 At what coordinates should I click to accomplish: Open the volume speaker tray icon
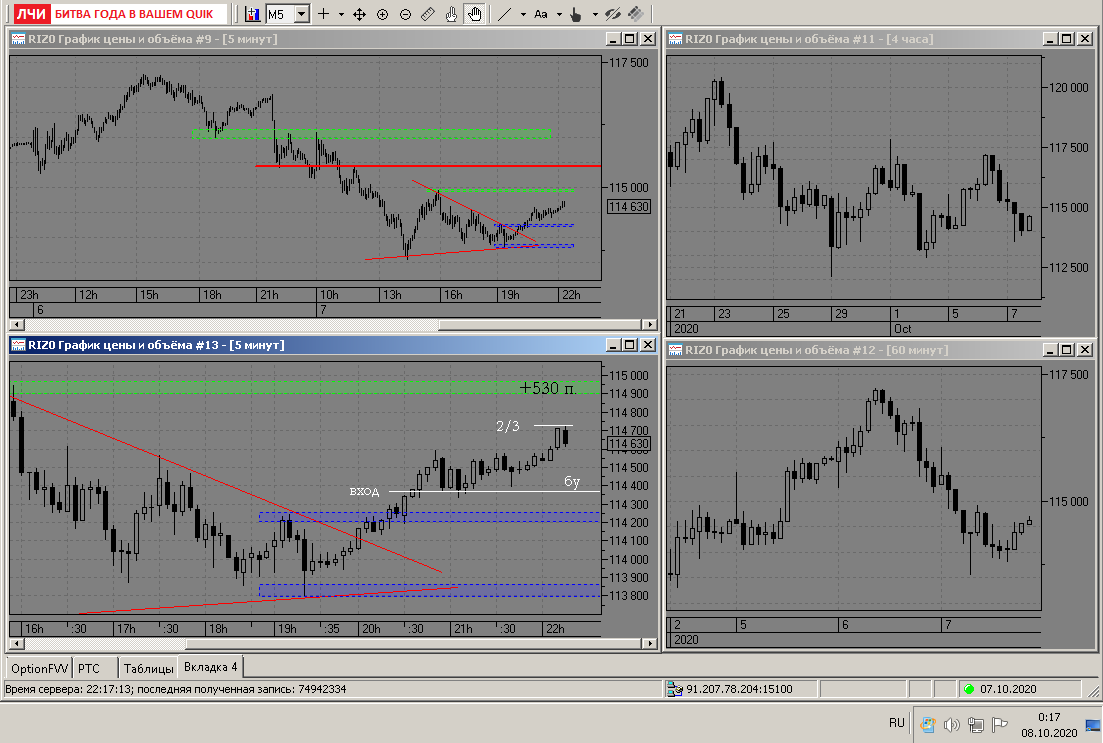point(952,725)
